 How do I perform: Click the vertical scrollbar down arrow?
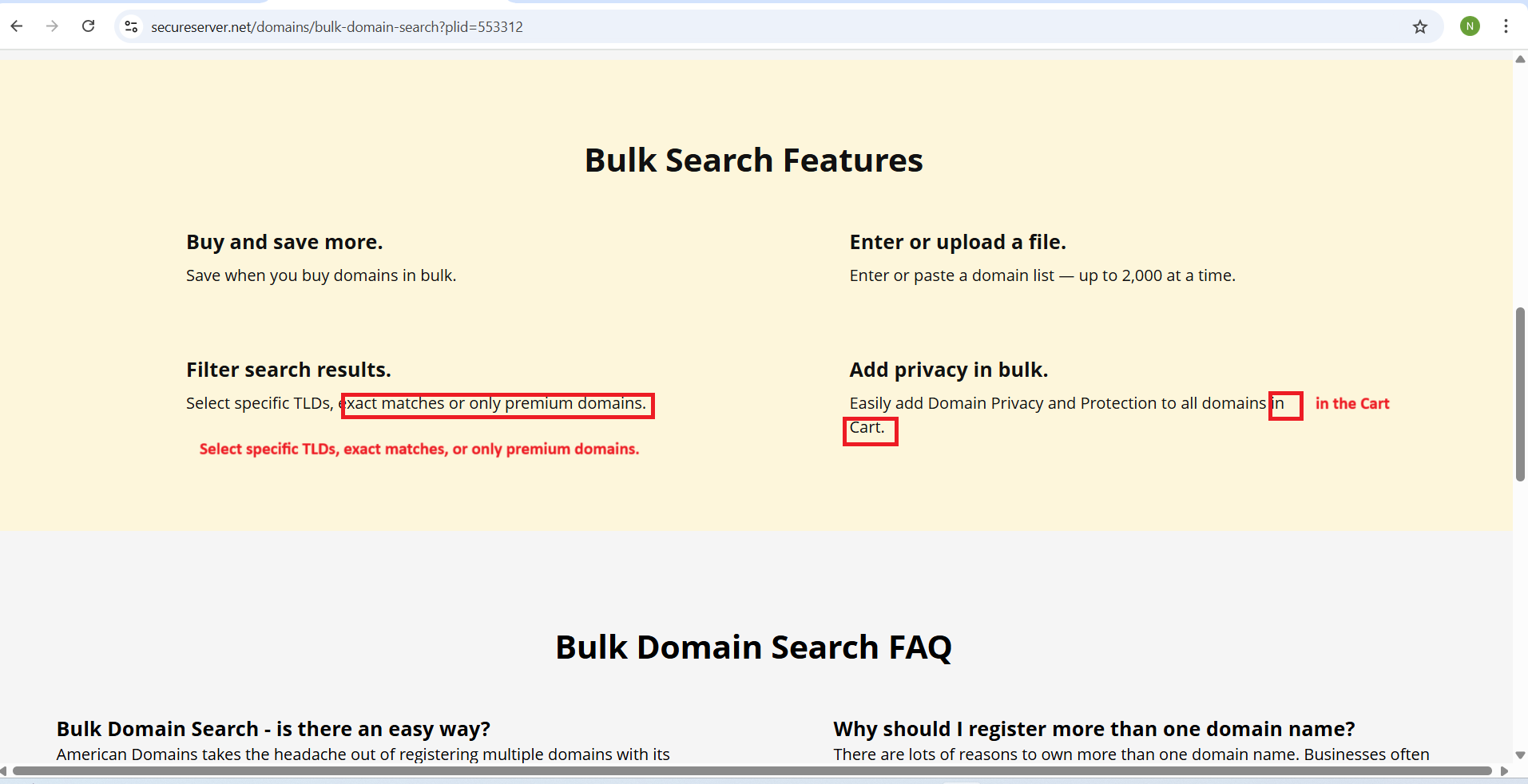click(x=1520, y=754)
